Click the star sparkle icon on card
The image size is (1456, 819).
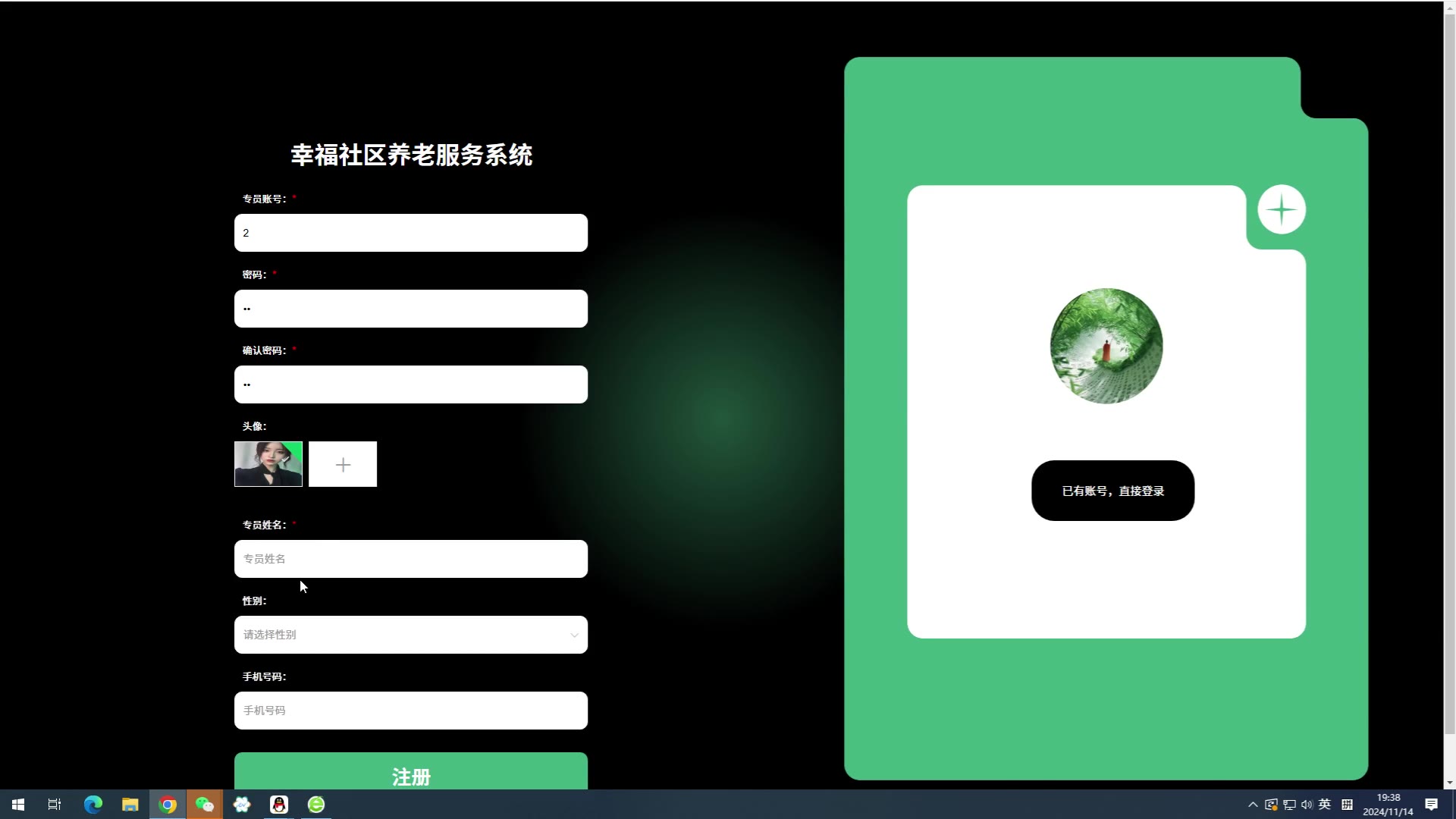point(1282,209)
